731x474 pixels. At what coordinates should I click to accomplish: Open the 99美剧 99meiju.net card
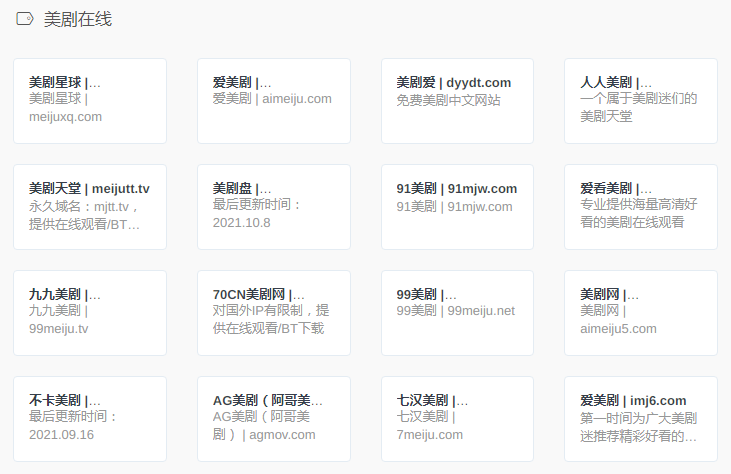[457, 313]
